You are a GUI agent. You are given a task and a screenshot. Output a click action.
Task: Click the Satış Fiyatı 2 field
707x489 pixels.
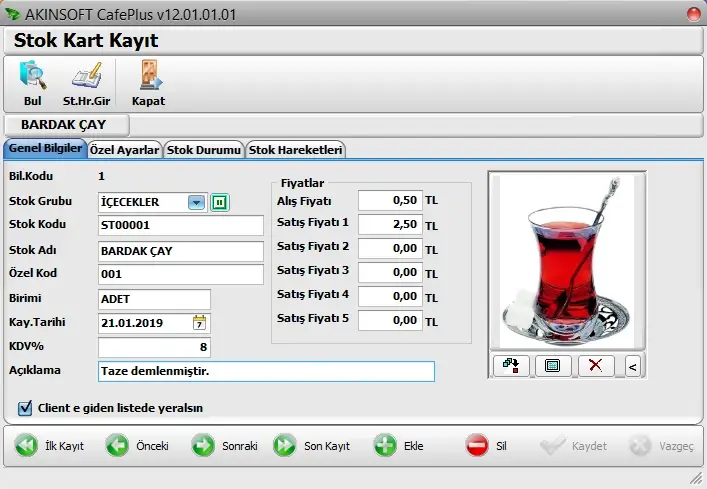[390, 248]
